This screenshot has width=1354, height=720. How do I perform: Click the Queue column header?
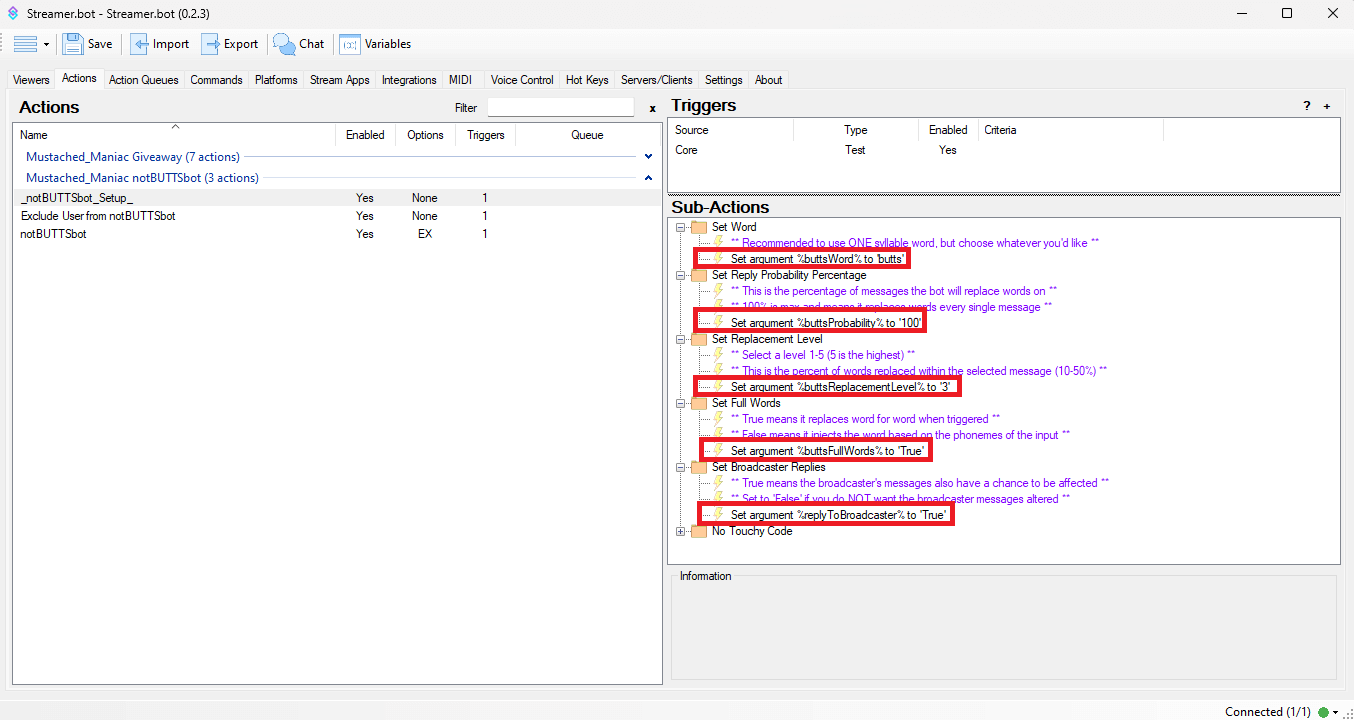(587, 135)
